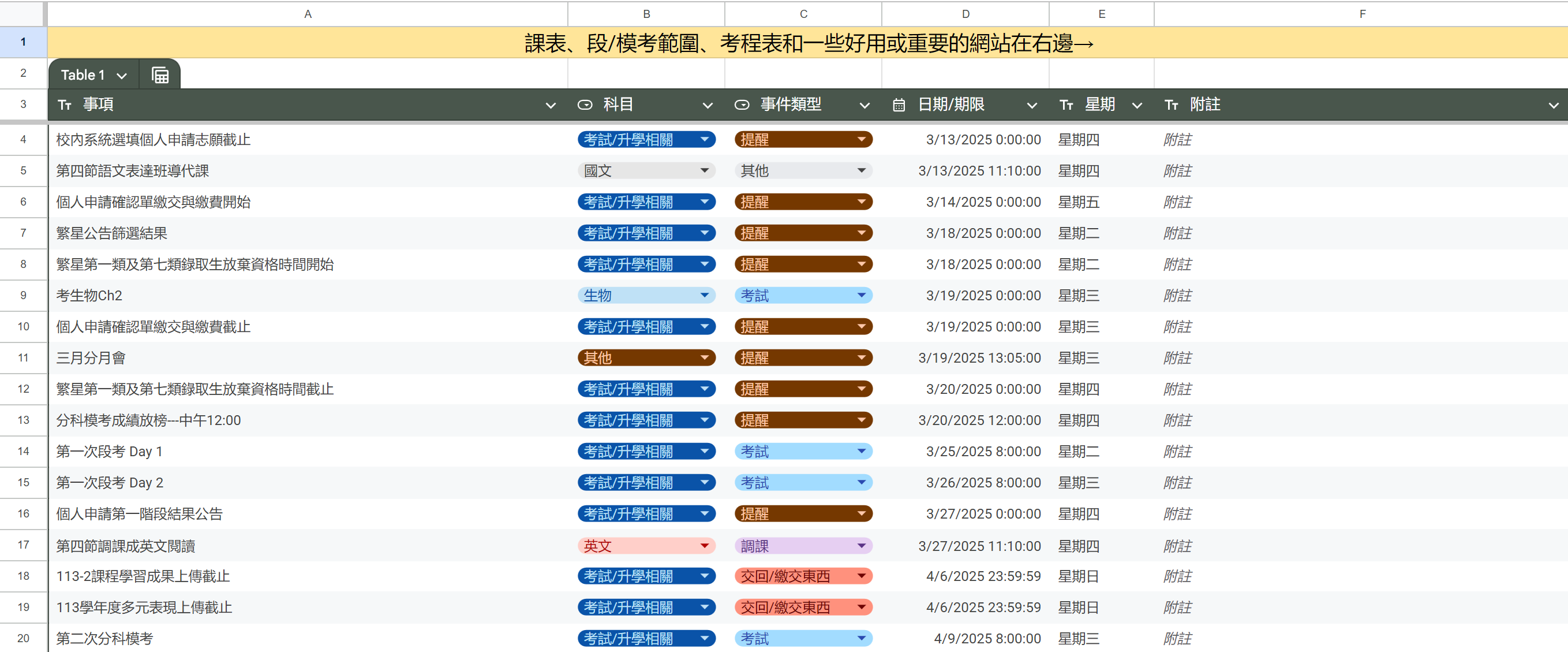The image size is (1568, 652).
Task: Click the chip icon on the 事件類型 column header
Action: pyautogui.click(x=742, y=104)
